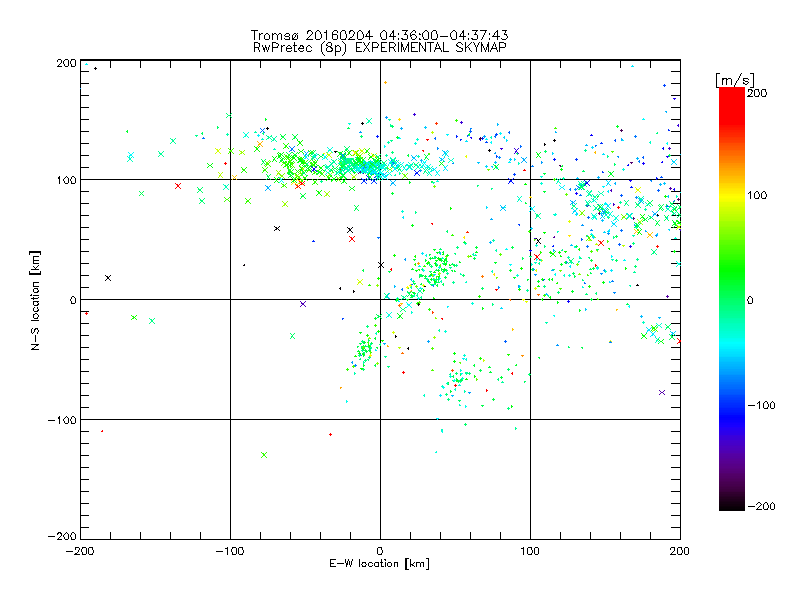Click the Tromsø date and time title
This screenshot has height=600, width=800.
pos(379,35)
